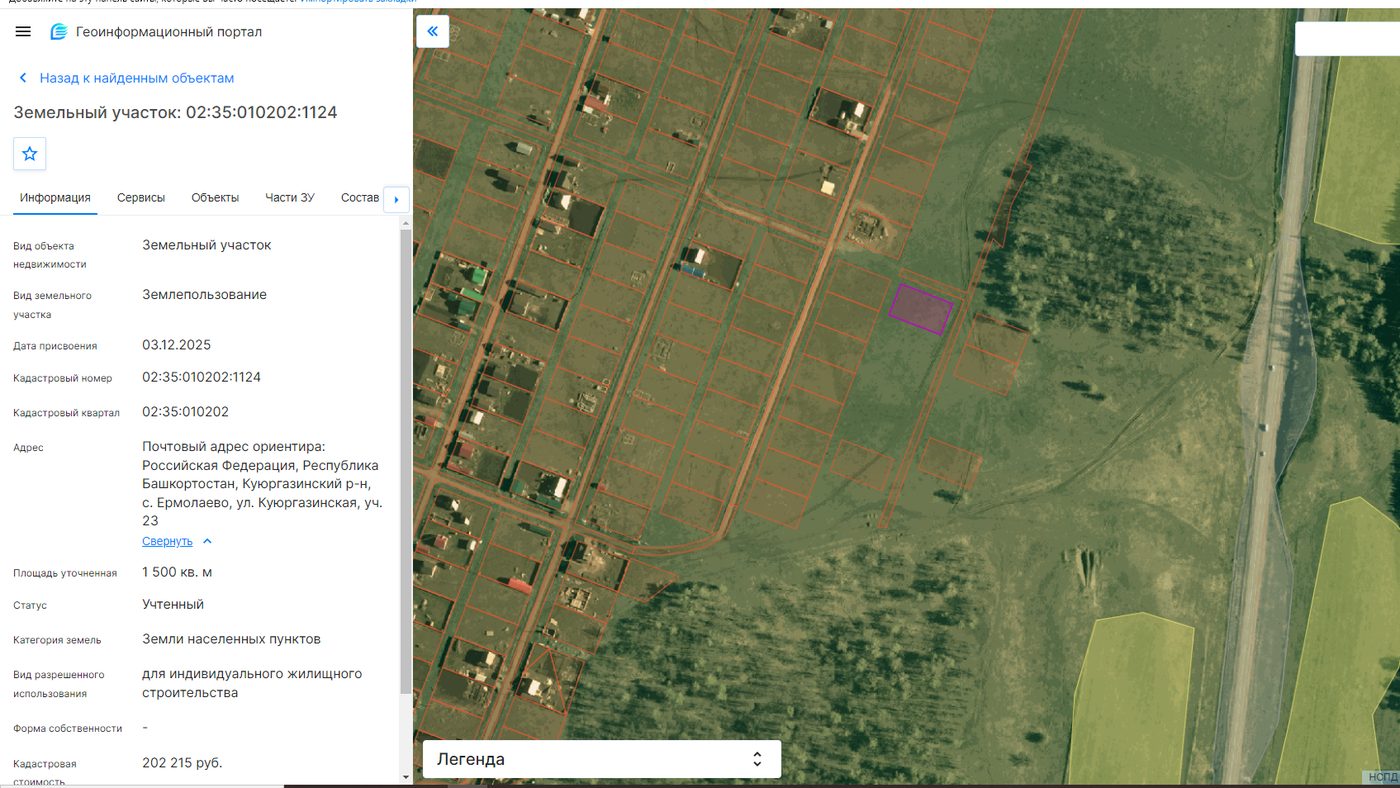Switch to the Объекты tab
Screen dimensions: 1400x788
tap(215, 198)
